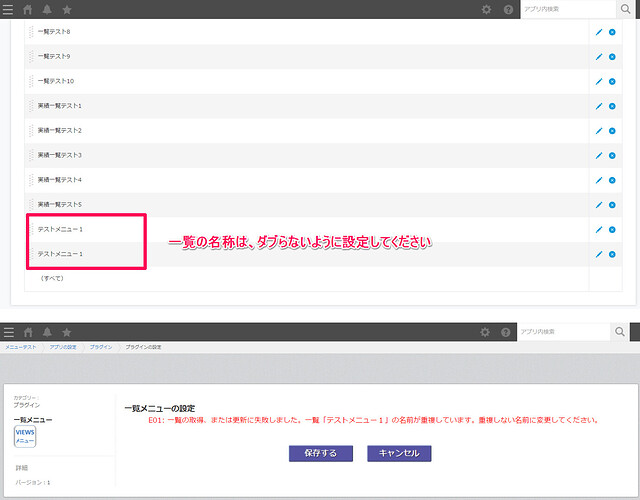Image resolution: width=640 pixels, height=500 pixels.
Task: Focus アプリ内検索 field above the view list
Action: (562, 9)
